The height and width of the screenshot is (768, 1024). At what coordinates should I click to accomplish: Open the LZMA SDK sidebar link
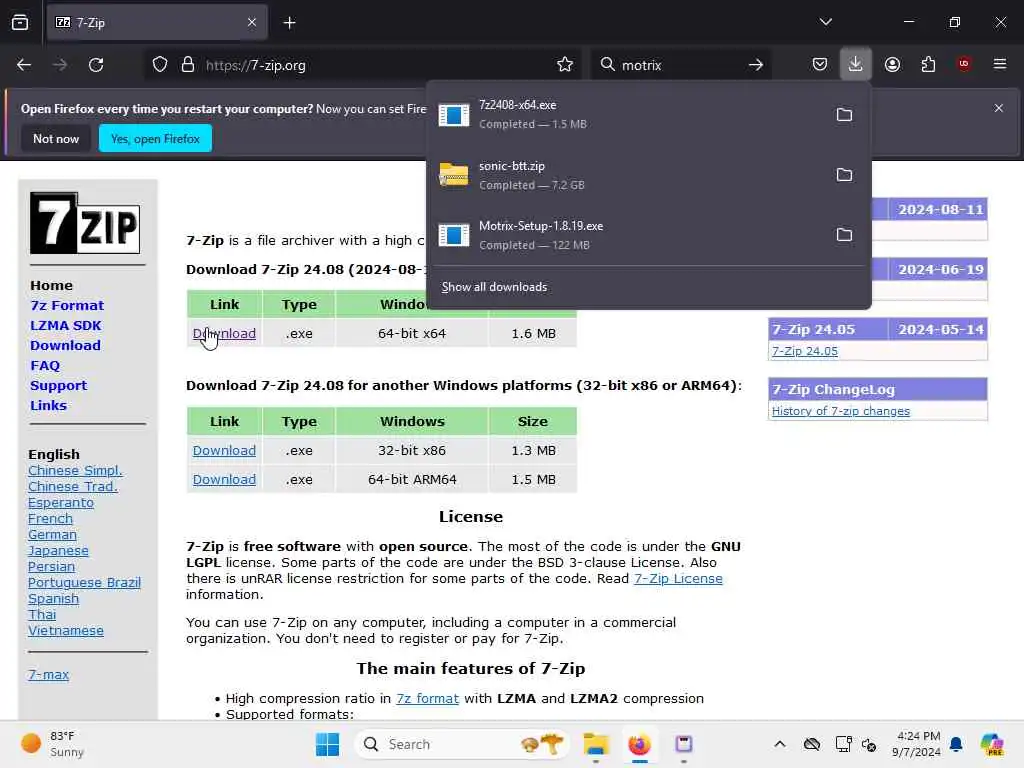coord(65,325)
